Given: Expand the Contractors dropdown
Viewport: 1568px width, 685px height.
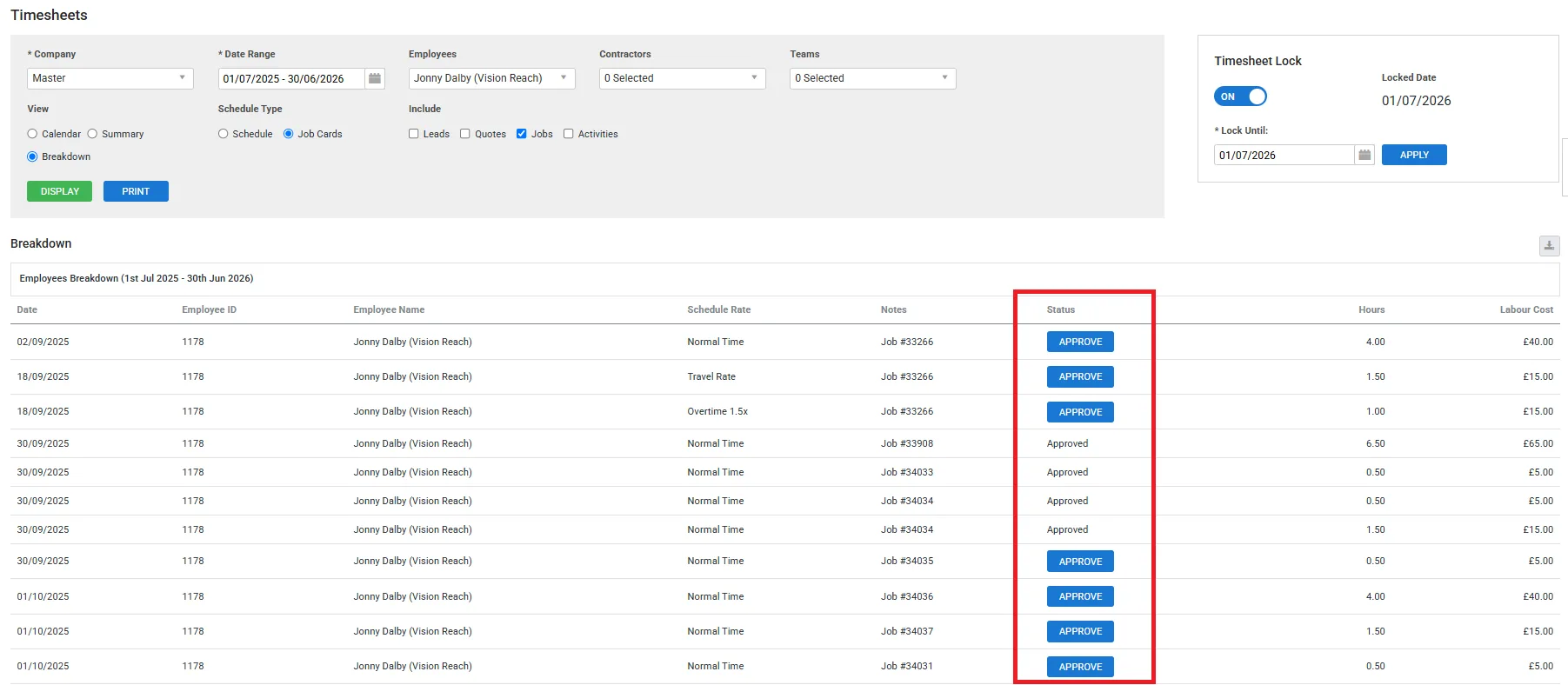Looking at the screenshot, I should tap(683, 78).
